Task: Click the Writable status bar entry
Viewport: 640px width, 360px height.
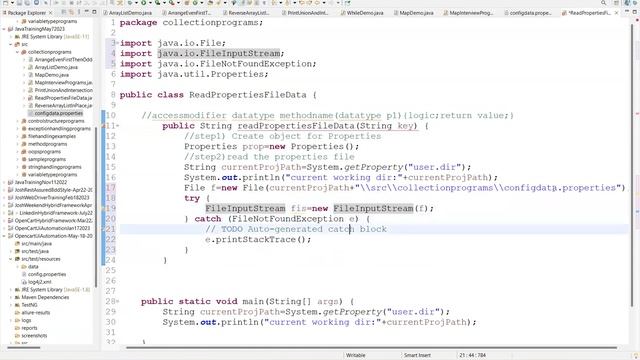Action: [356, 356]
